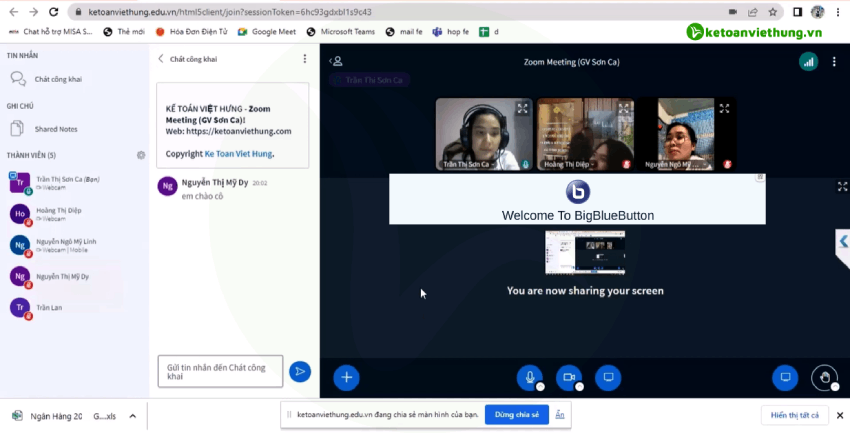Toggle screen share button in center toolbar
This screenshot has width=850, height=433.
click(607, 377)
